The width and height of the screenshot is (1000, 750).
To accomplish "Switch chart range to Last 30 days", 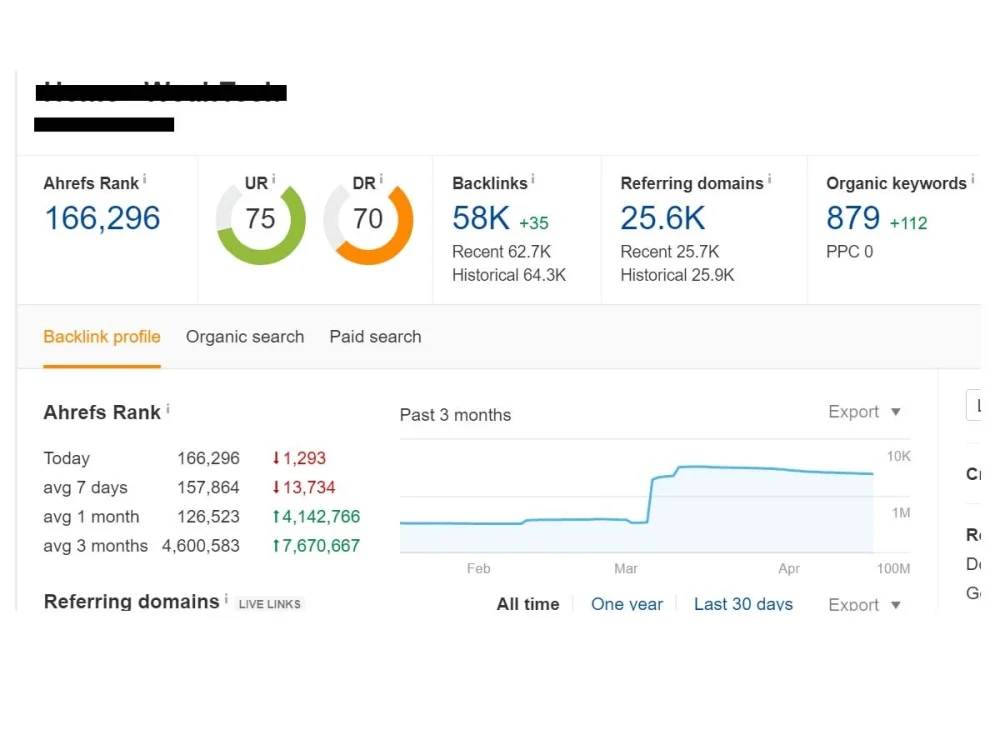I will [743, 604].
